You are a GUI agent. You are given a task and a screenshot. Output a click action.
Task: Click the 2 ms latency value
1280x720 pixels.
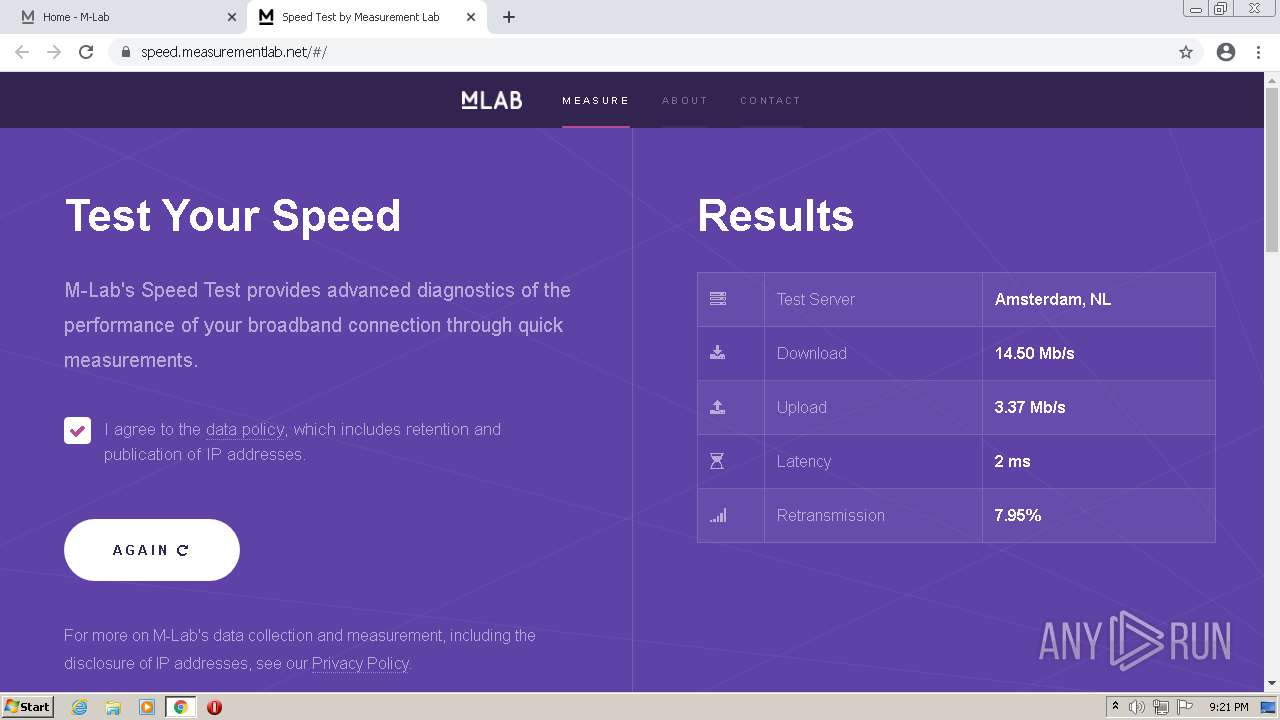pos(1012,461)
